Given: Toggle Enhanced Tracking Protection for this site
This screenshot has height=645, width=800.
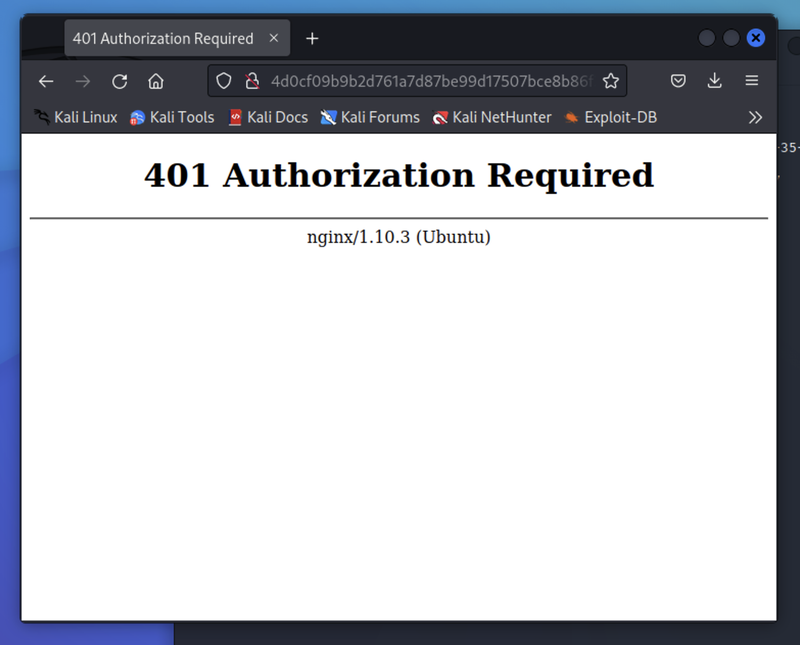Looking at the screenshot, I should [x=224, y=80].
